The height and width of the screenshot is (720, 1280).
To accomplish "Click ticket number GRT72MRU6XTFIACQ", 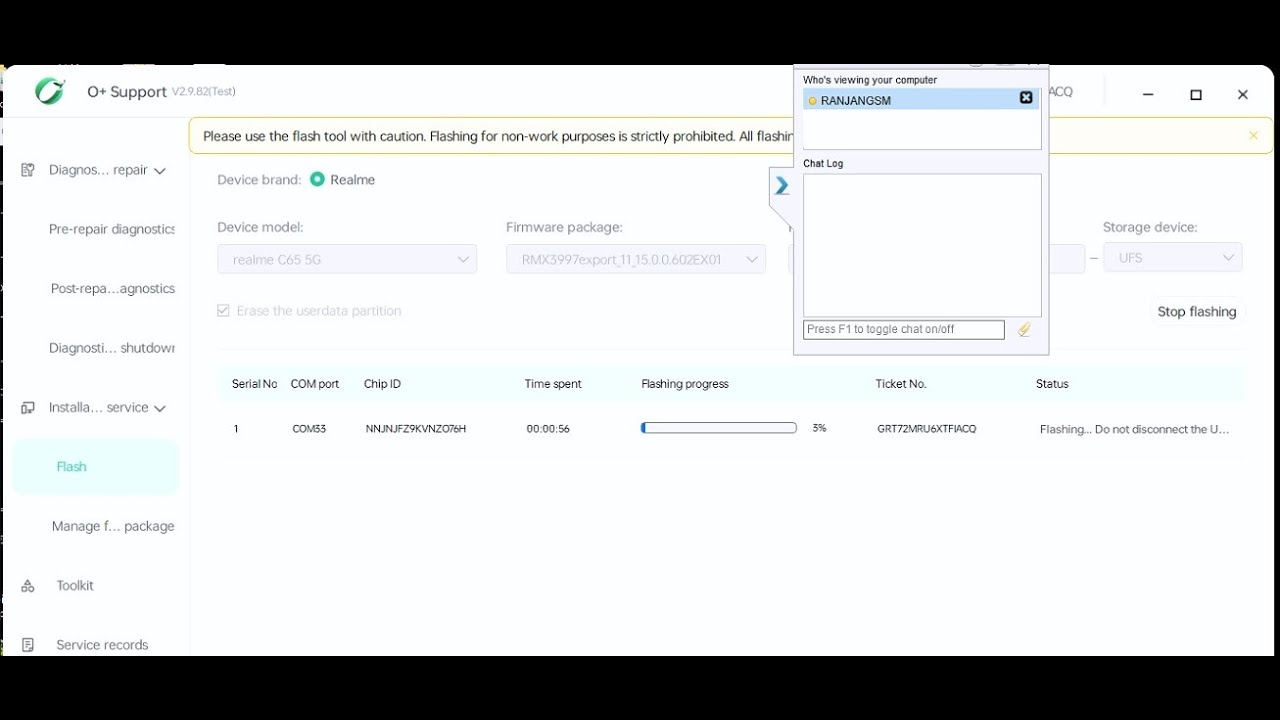I will pos(927,429).
